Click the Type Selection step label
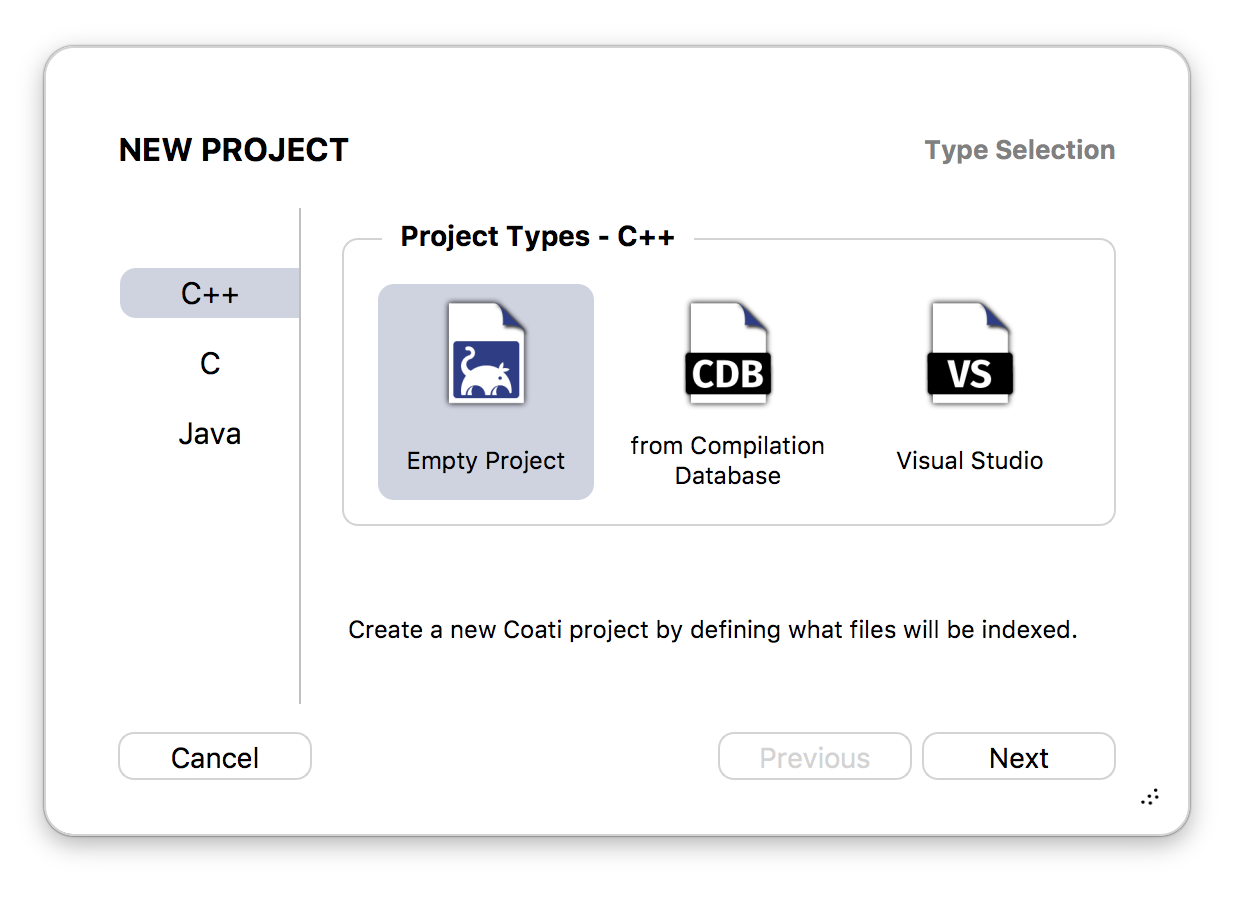Viewport: 1234px width, 898px height. click(1020, 150)
